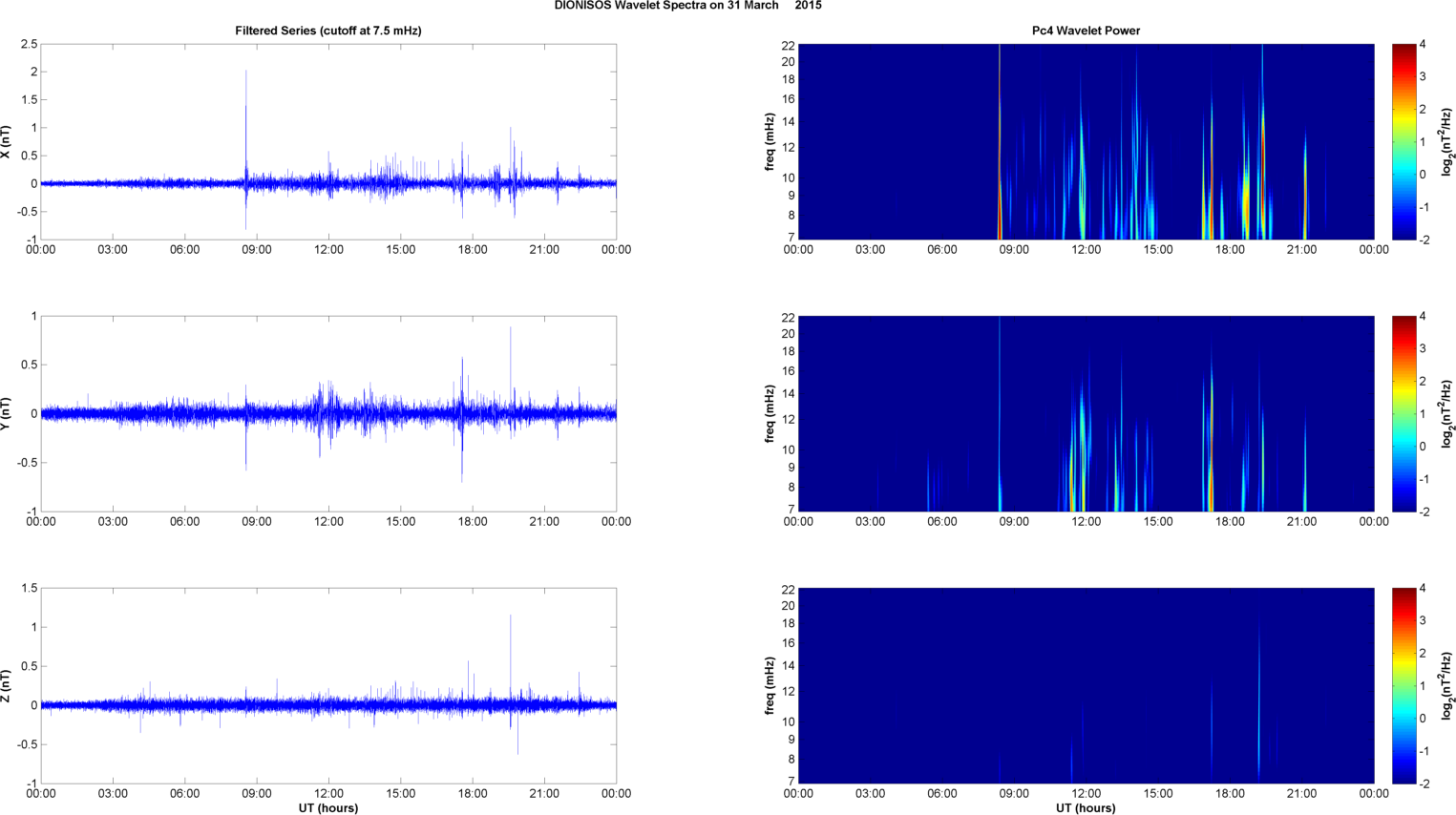The width and height of the screenshot is (1456, 815).
Task: Click inside the middle Pc4 spectrogram
Action: pyautogui.click(x=1086, y=413)
